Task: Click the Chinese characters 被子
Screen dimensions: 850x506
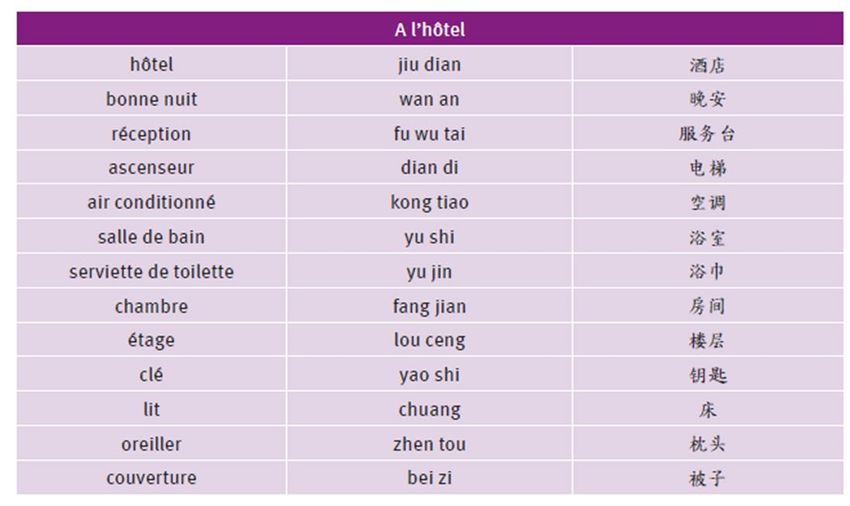Action: click(x=707, y=478)
